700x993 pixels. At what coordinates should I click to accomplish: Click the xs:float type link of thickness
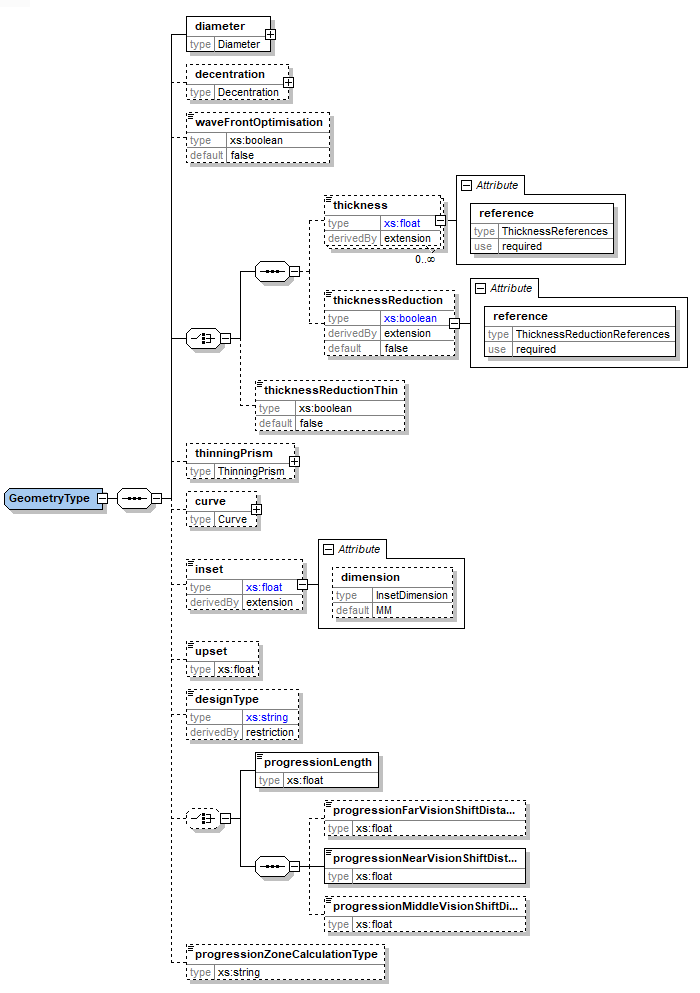tap(402, 223)
